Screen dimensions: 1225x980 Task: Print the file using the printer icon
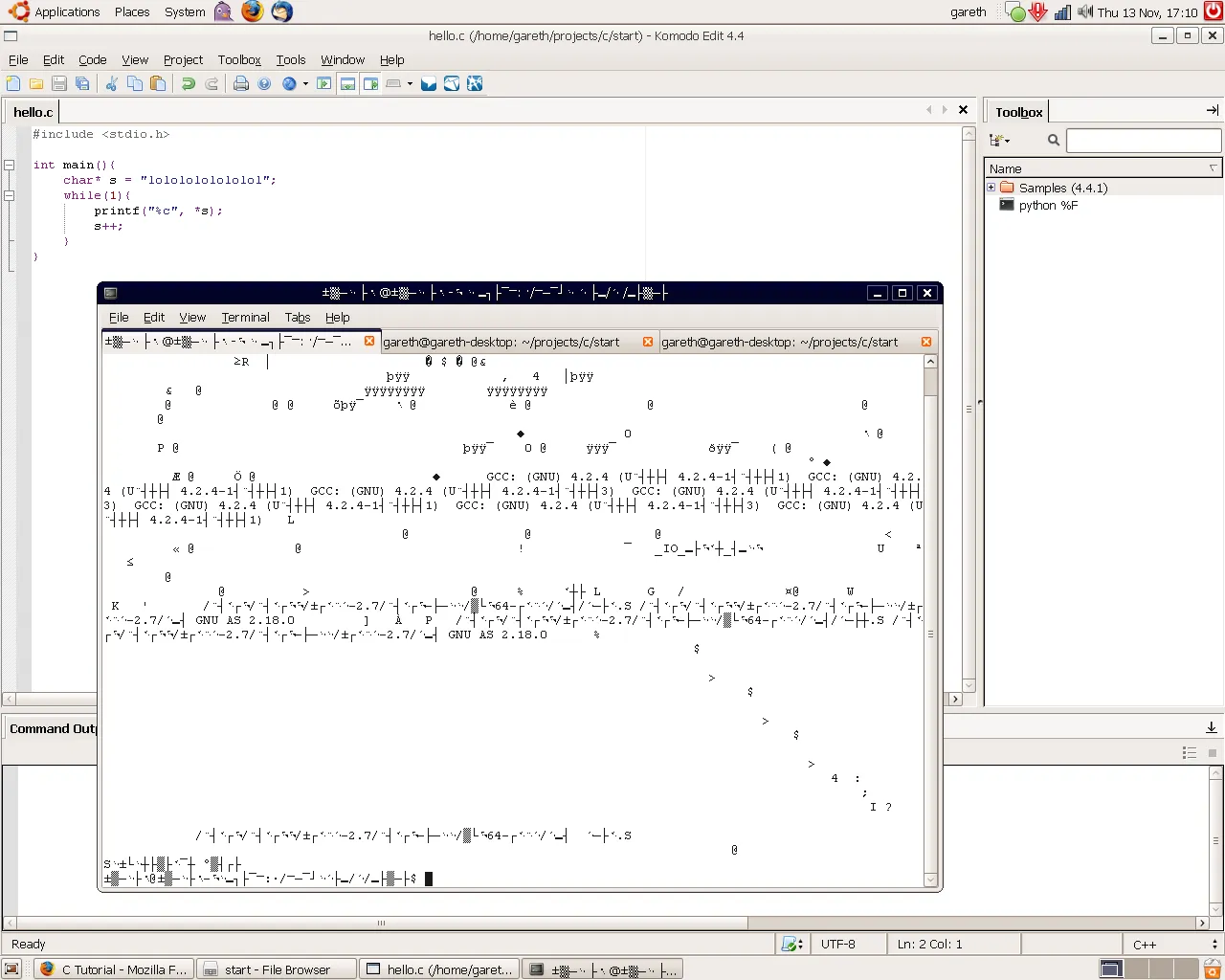[x=241, y=84]
